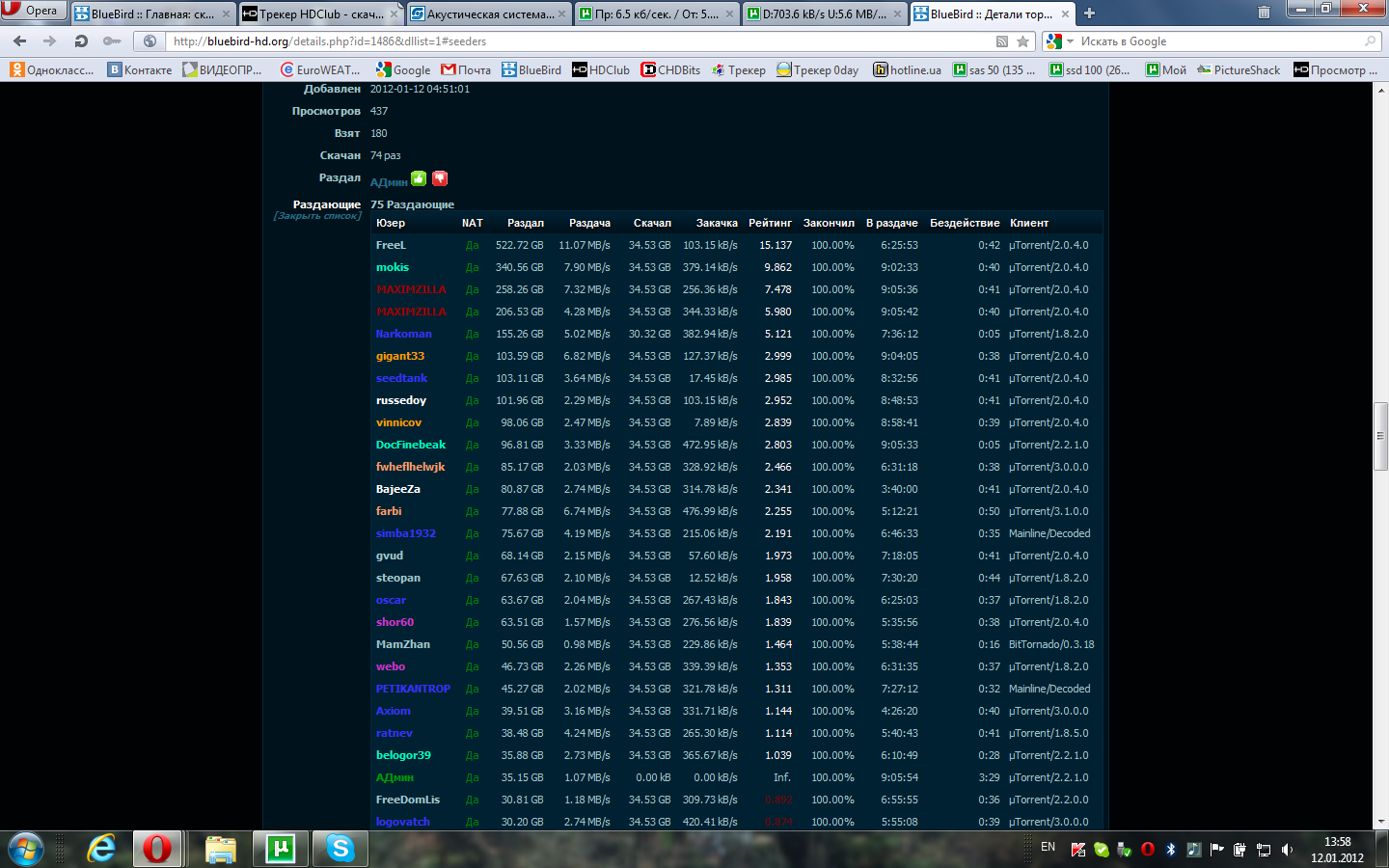Open Windows Explorer folder on taskbar

[221, 849]
